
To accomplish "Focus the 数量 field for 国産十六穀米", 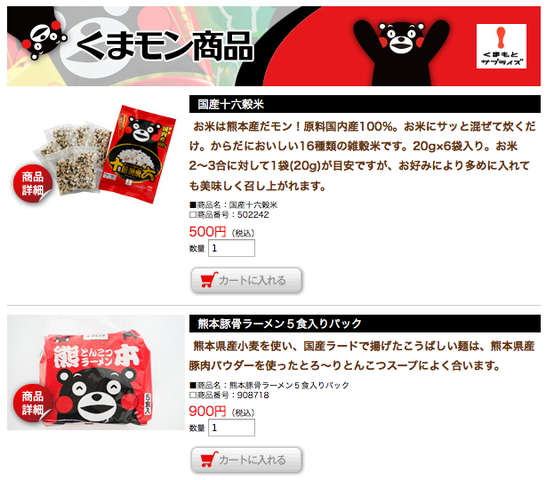I will click(231, 248).
